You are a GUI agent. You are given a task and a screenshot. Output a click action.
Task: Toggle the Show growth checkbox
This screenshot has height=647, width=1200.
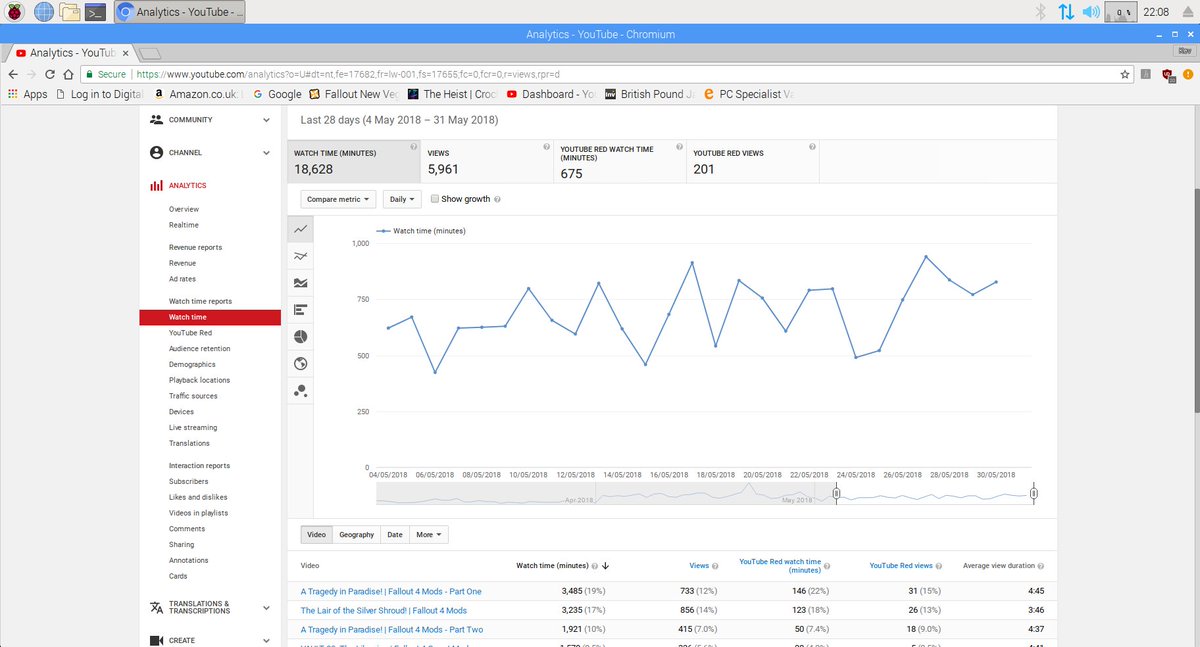pyautogui.click(x=434, y=199)
